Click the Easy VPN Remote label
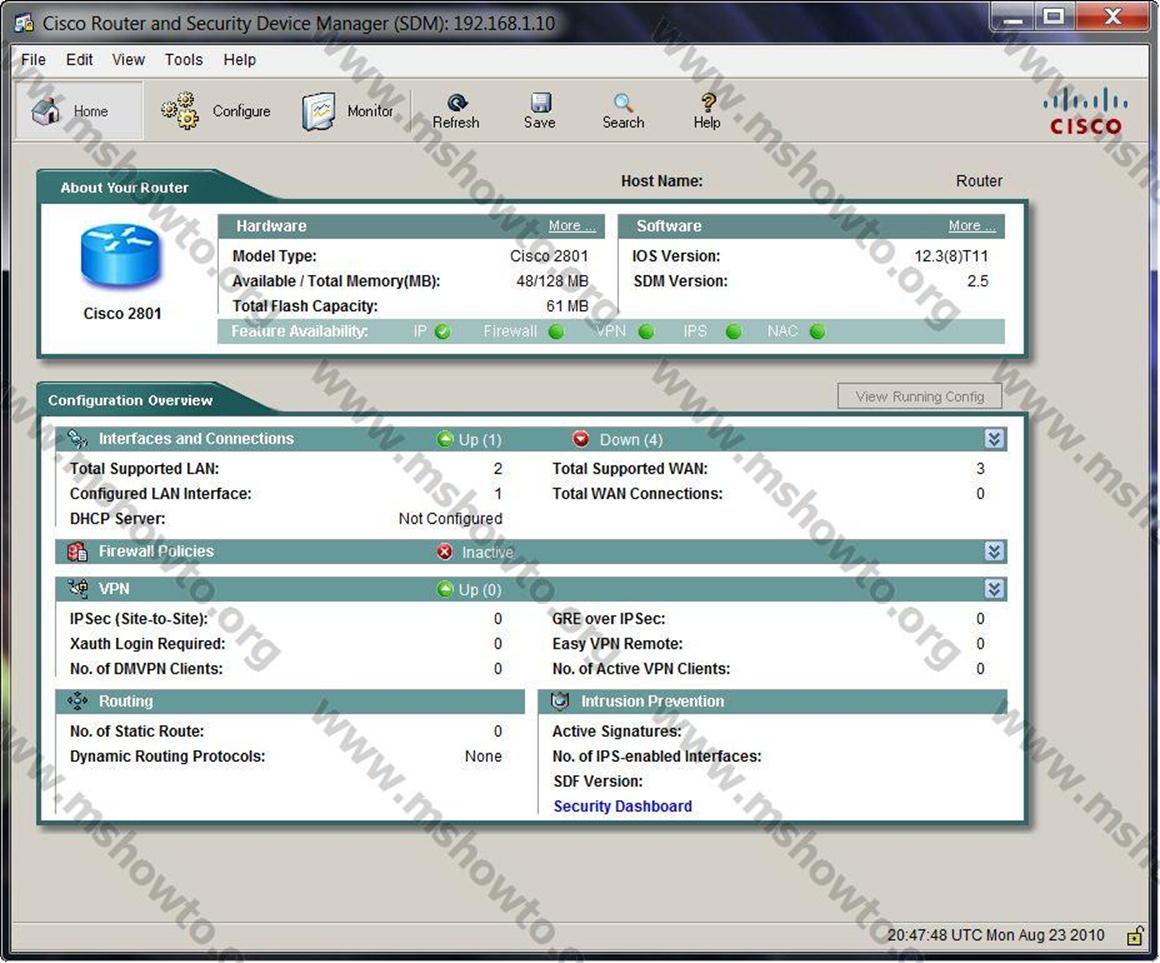The image size is (1160, 963). (617, 644)
